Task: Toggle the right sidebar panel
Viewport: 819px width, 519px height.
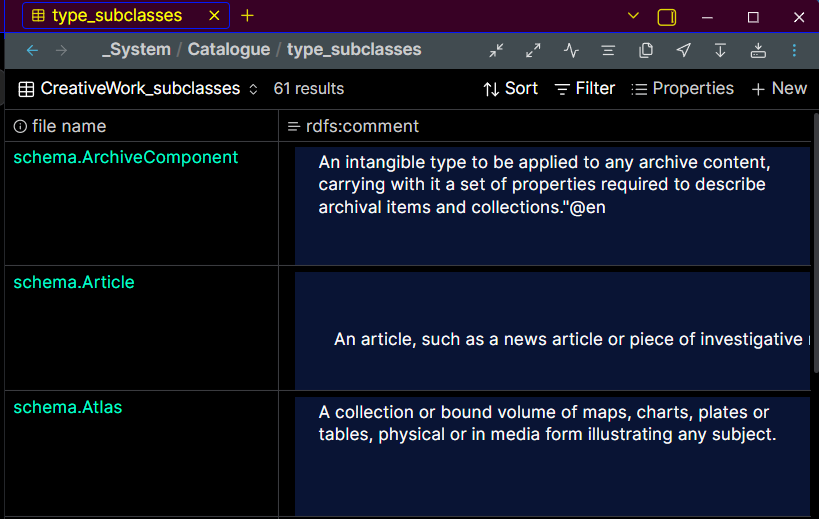Action: 667,17
